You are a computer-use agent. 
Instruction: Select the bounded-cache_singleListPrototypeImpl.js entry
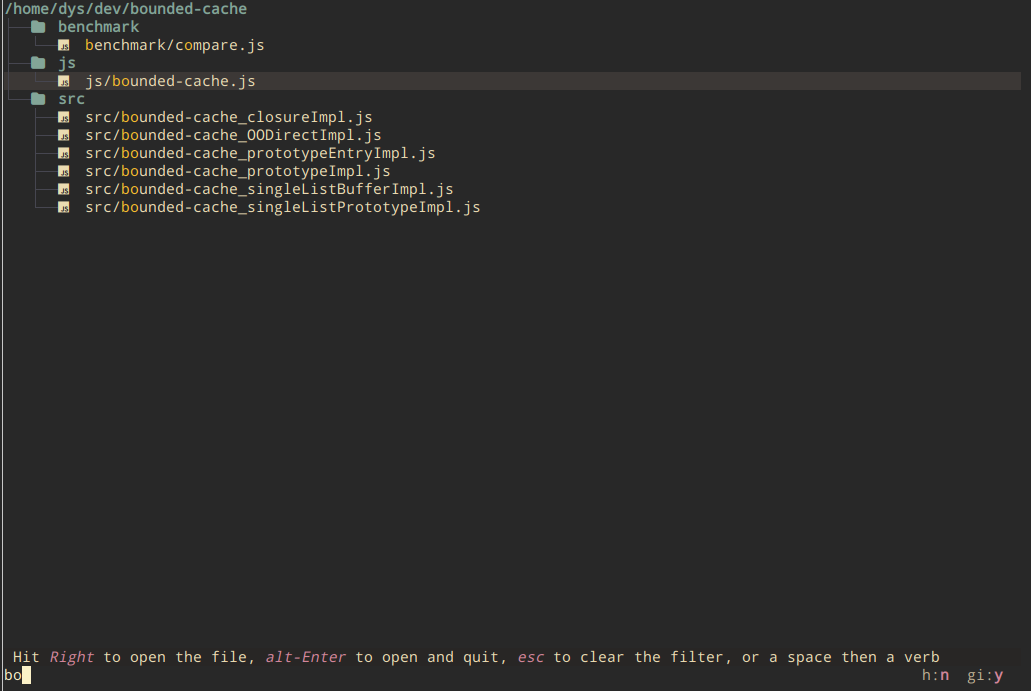[x=283, y=206]
